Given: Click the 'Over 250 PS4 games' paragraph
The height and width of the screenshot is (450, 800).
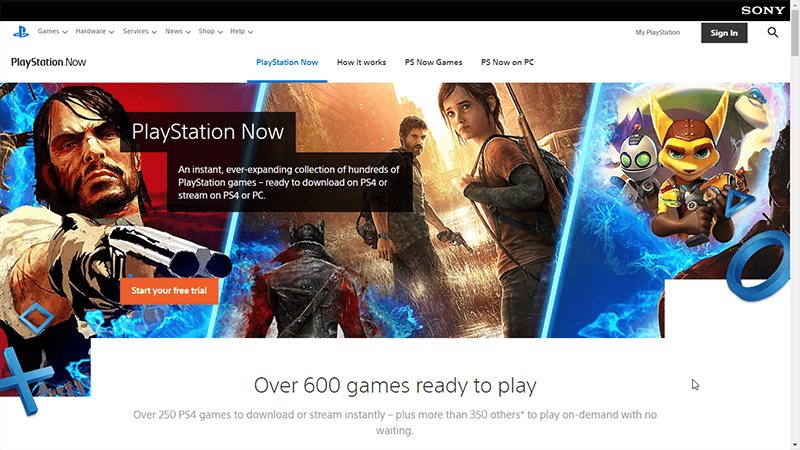Looking at the screenshot, I should pyautogui.click(x=395, y=422).
